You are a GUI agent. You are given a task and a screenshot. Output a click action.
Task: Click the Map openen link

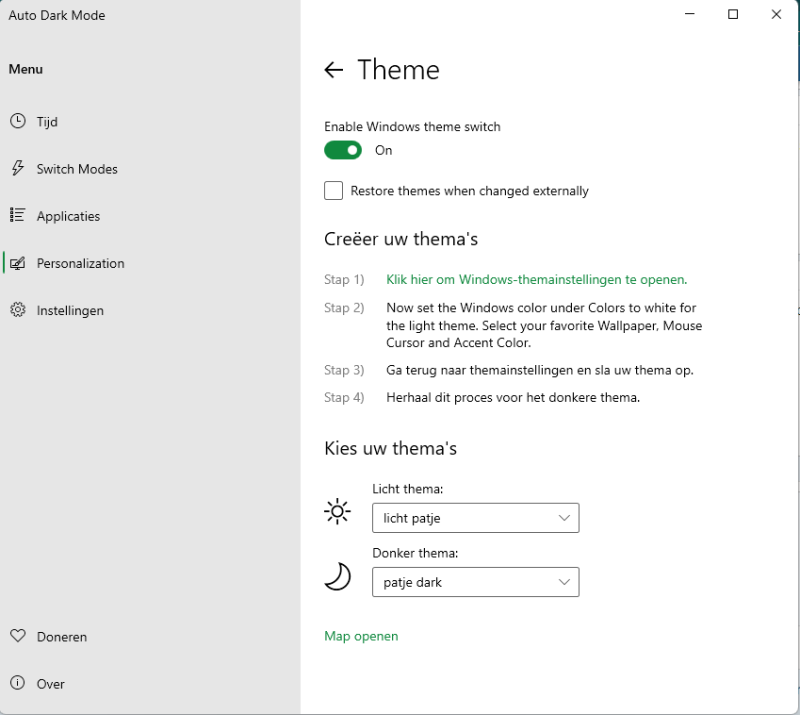(x=361, y=636)
